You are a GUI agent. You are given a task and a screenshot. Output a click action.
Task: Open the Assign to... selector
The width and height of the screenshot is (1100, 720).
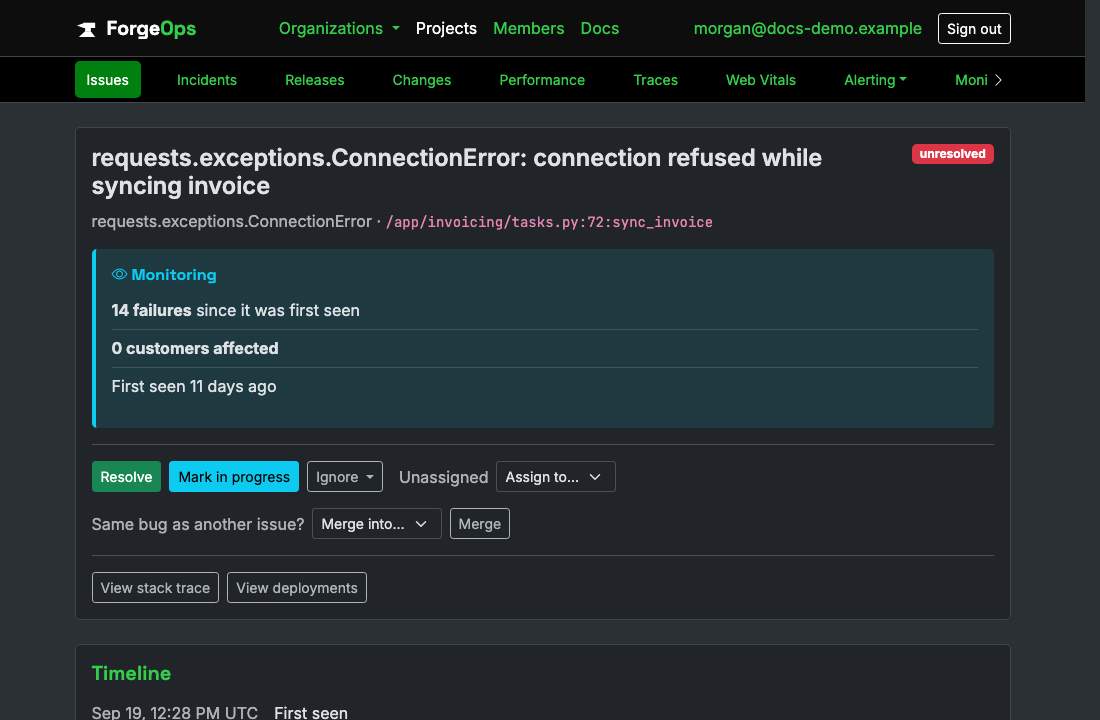[x=556, y=477]
